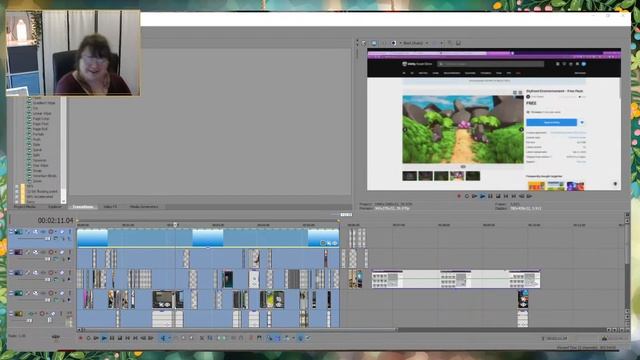
Task: Select the Normal Edit tool
Action: (x=163, y=338)
